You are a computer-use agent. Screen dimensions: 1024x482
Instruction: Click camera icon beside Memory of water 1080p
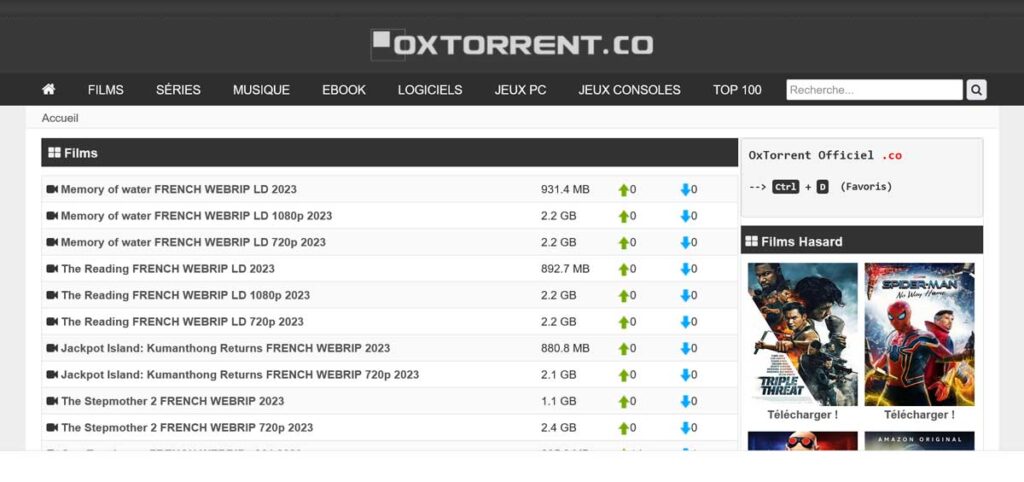point(52,216)
